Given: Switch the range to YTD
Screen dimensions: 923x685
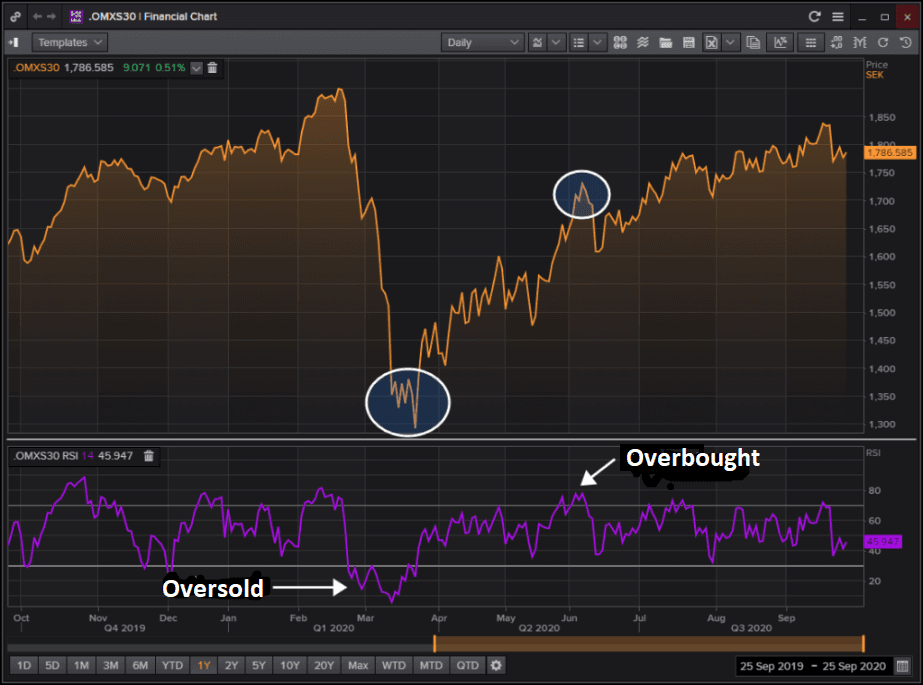Looking at the screenshot, I should (x=172, y=666).
